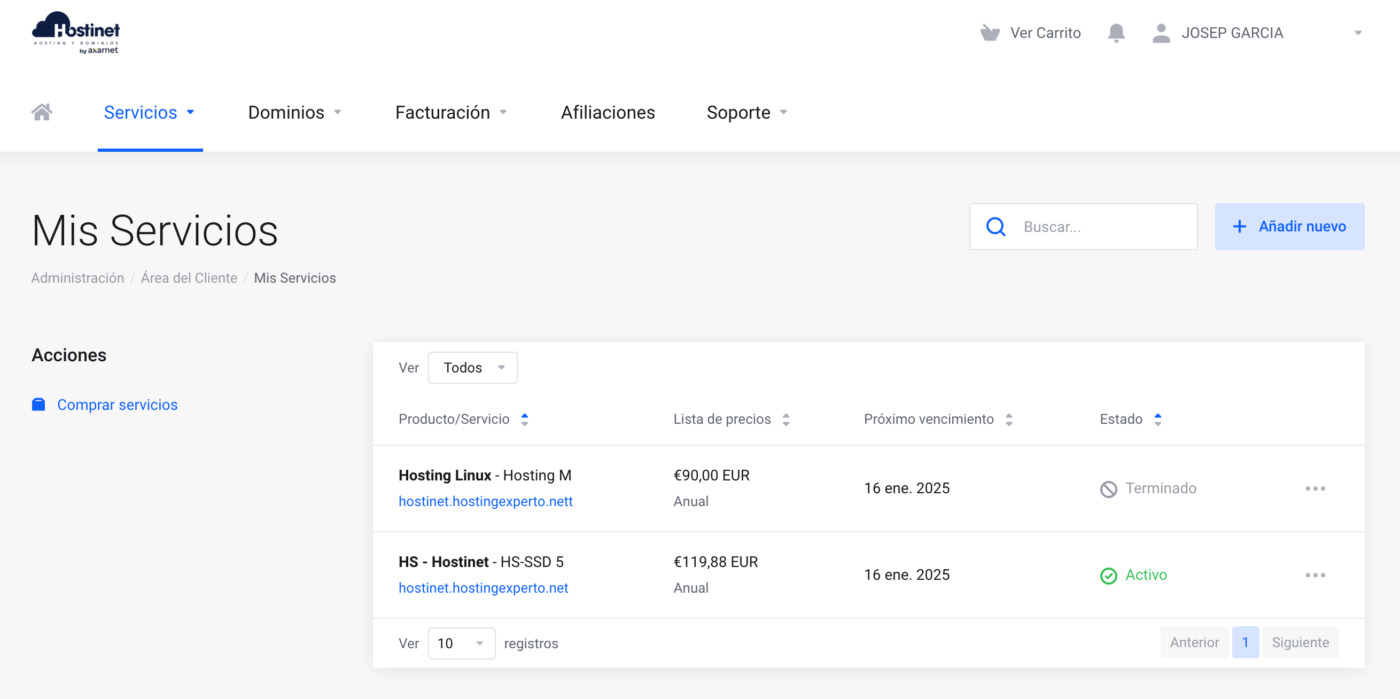Click the due date in Hosting Linux row
The image size is (1400, 699).
tap(907, 489)
